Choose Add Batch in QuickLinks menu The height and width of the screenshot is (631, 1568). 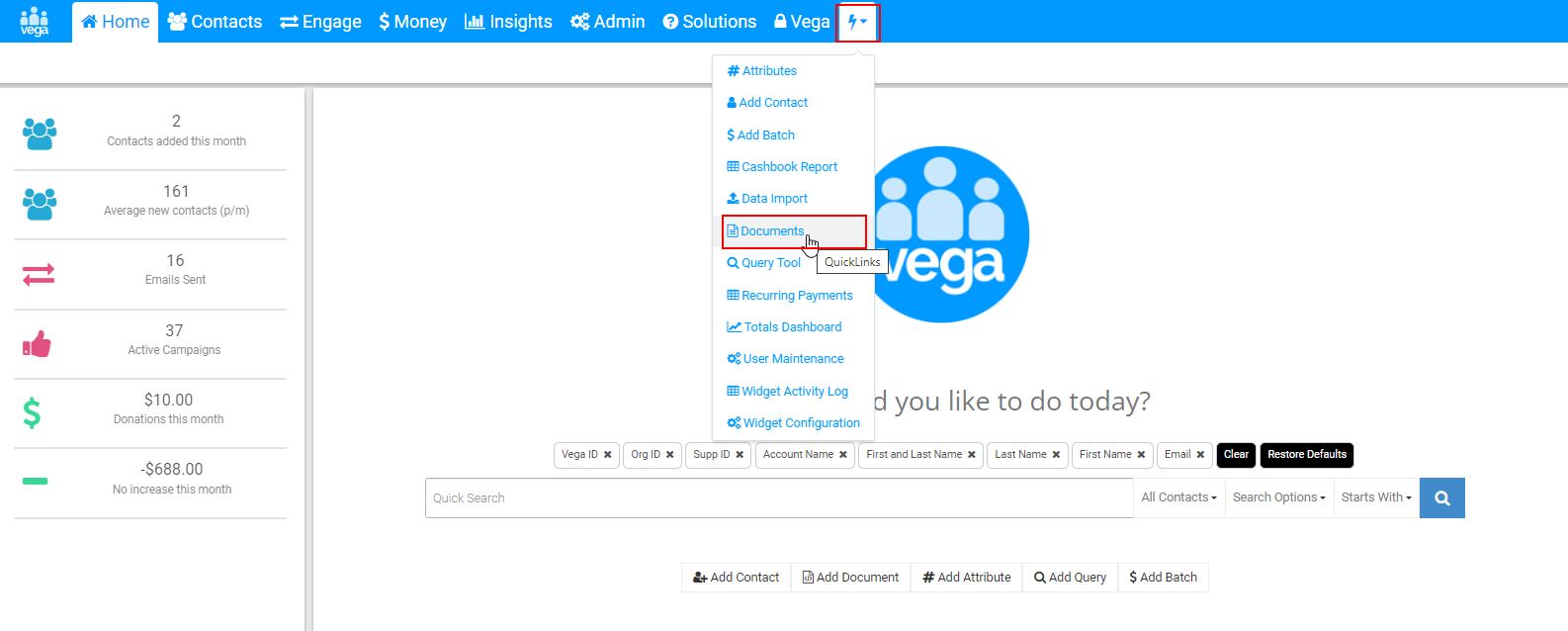coord(760,135)
